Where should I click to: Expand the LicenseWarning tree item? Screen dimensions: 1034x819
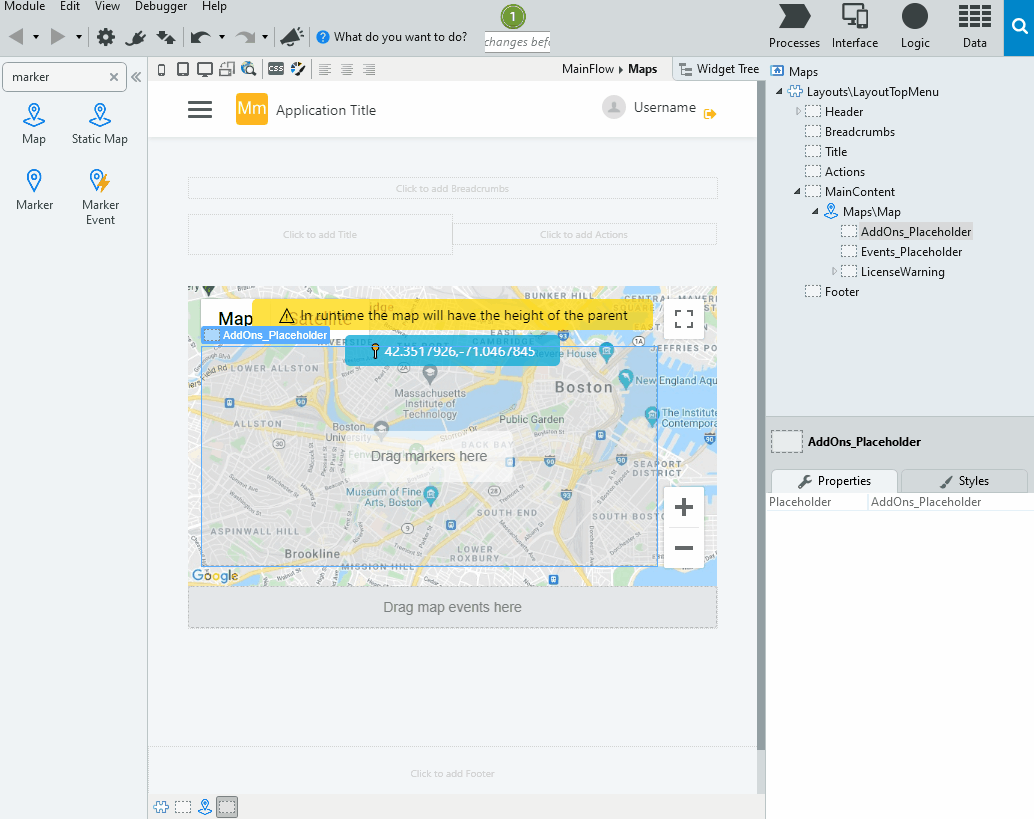point(835,271)
